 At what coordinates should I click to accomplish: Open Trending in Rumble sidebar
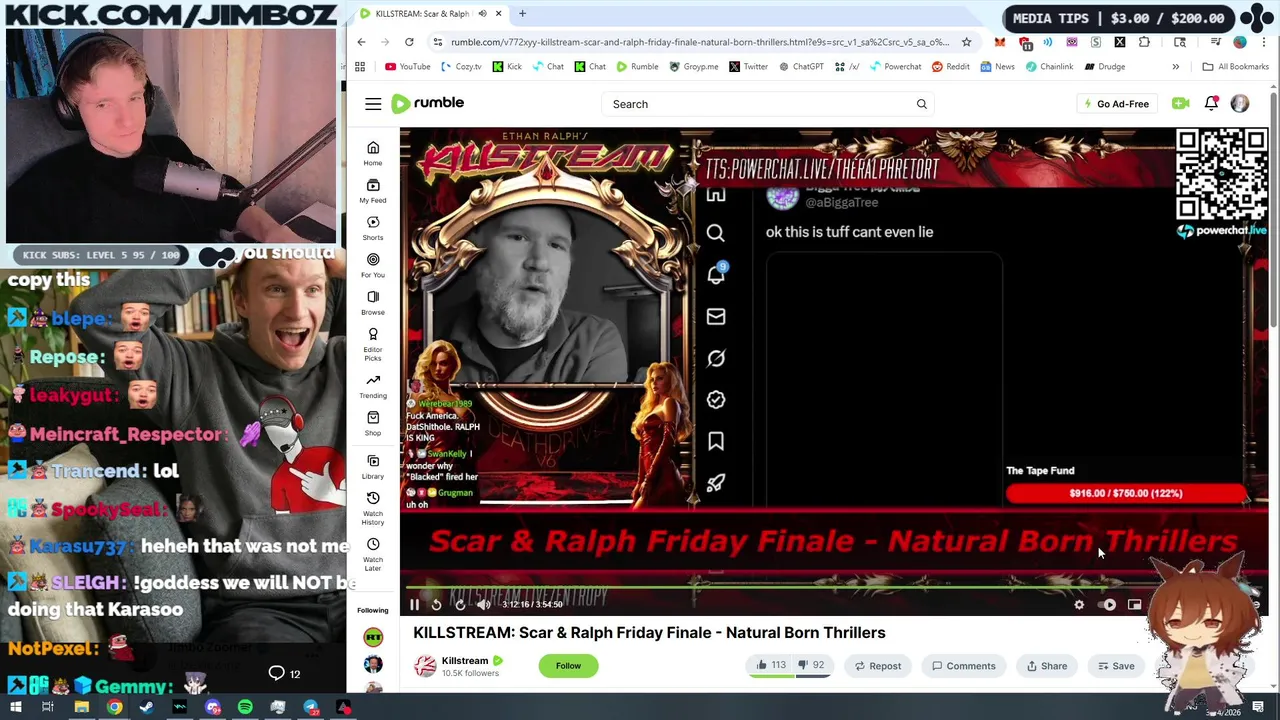pyautogui.click(x=373, y=386)
